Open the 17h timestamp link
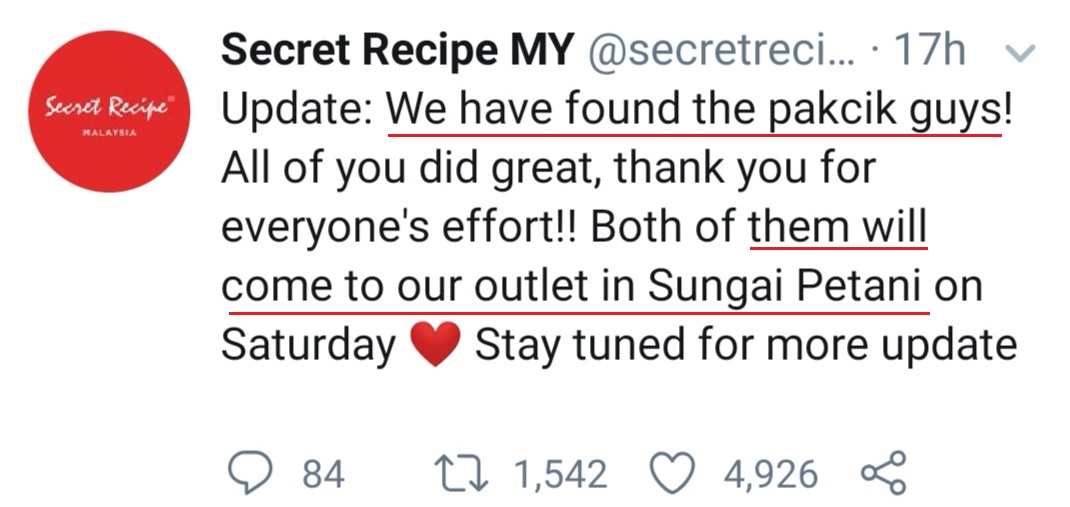1070x507 pixels. coord(930,52)
